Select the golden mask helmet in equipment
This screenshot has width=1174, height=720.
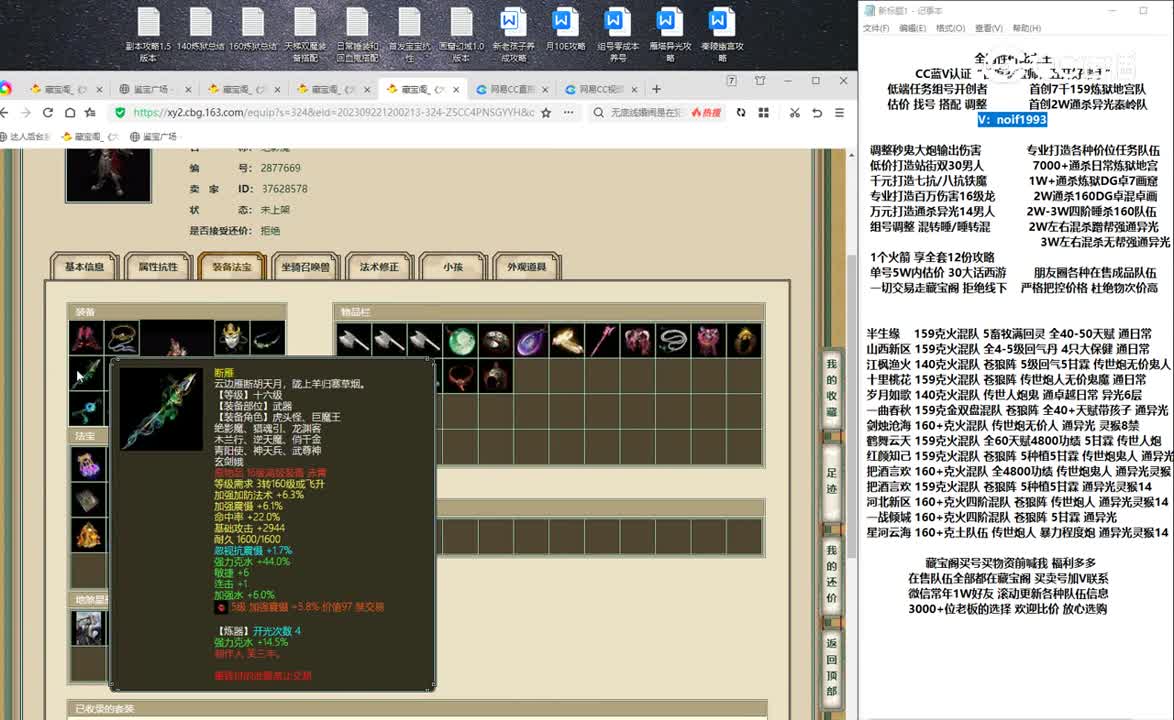pyautogui.click(x=232, y=338)
